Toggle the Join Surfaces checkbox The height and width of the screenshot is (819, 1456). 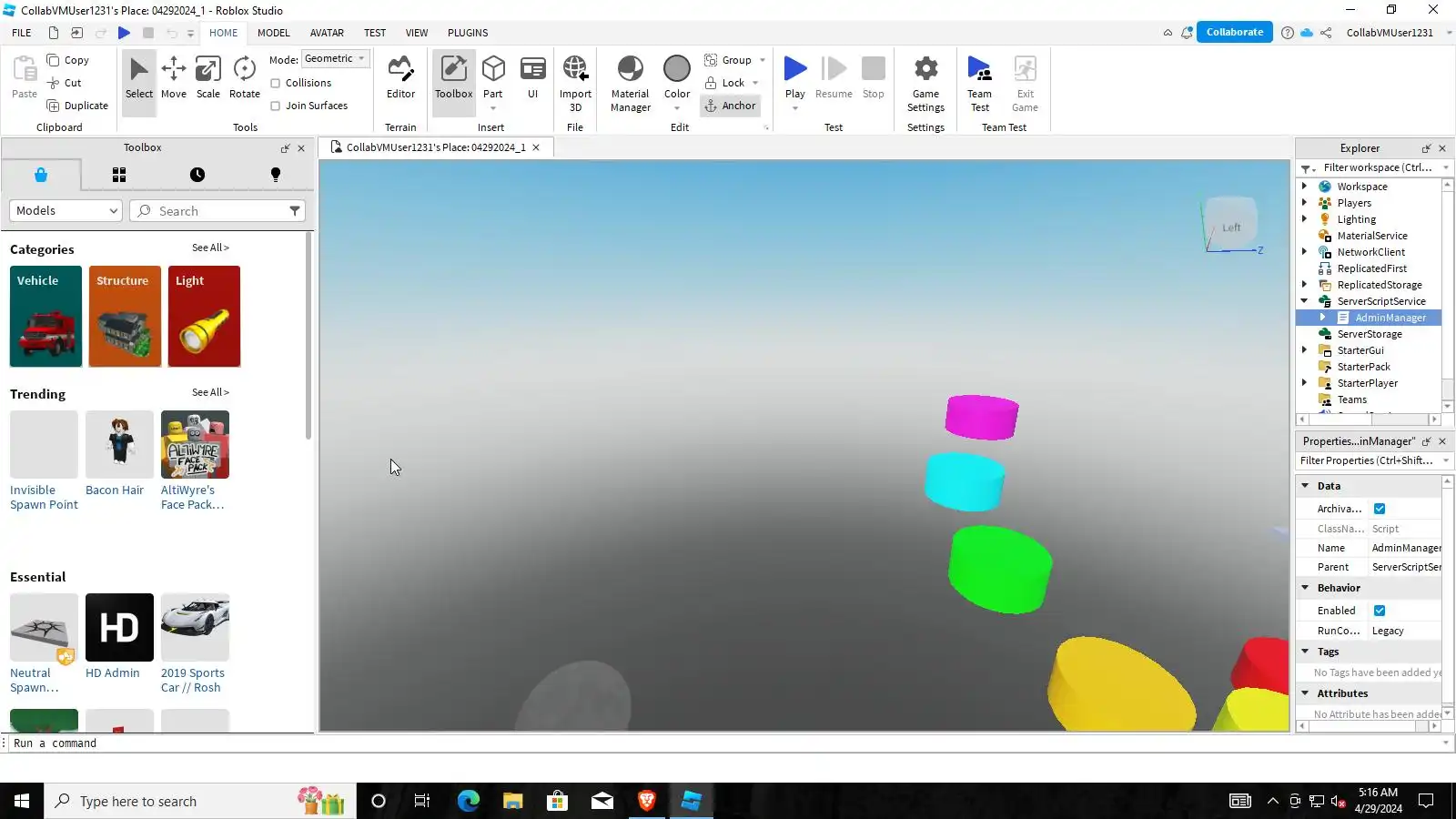[275, 106]
